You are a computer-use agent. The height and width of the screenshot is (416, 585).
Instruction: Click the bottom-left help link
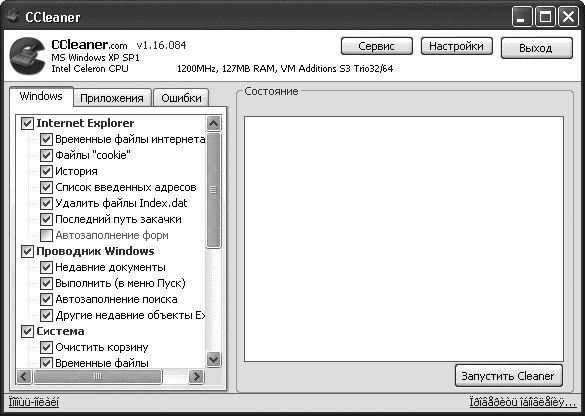pyautogui.click(x=34, y=403)
